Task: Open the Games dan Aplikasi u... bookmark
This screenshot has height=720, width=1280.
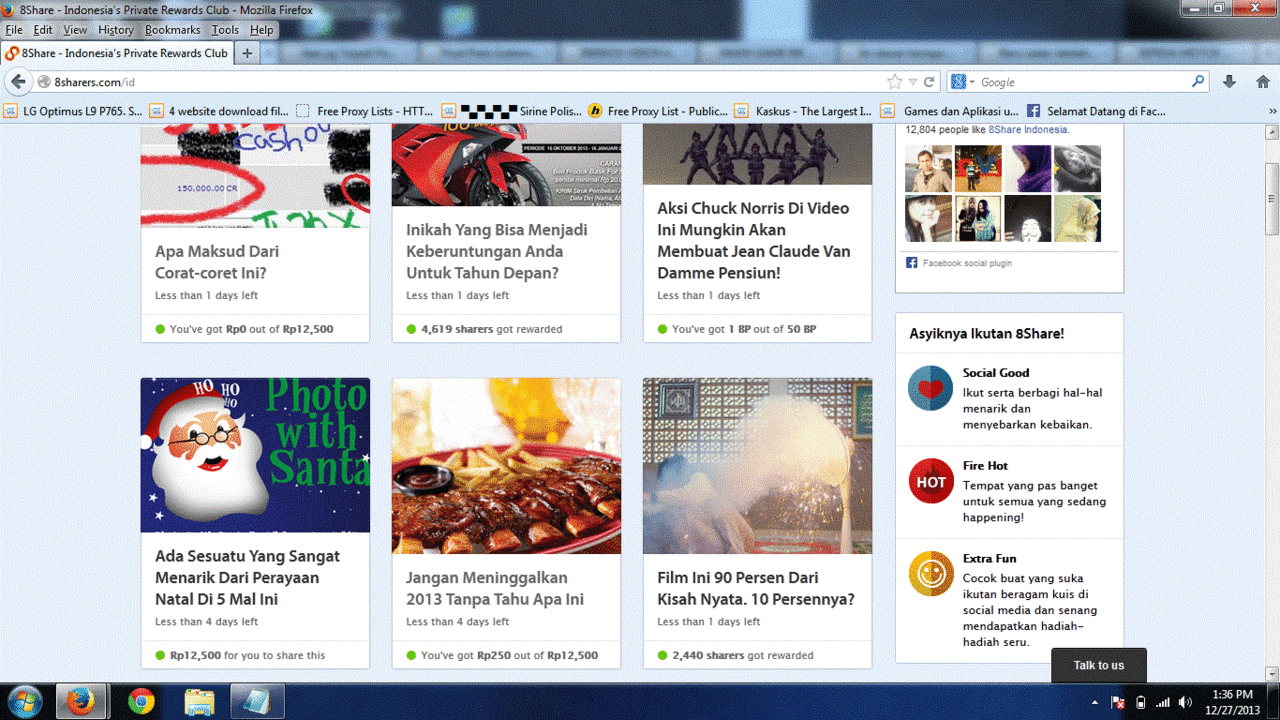Action: coord(951,111)
